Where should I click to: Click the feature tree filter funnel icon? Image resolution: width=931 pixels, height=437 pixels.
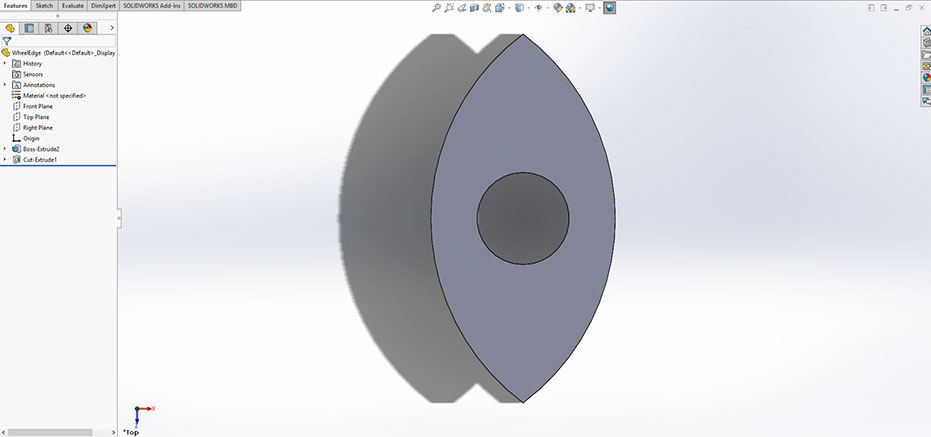(7, 41)
